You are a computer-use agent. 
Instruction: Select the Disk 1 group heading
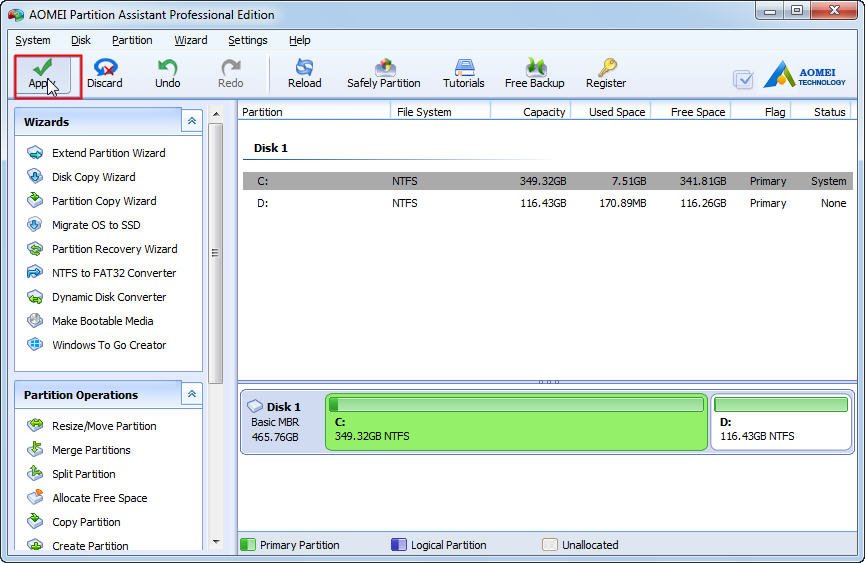tap(270, 148)
